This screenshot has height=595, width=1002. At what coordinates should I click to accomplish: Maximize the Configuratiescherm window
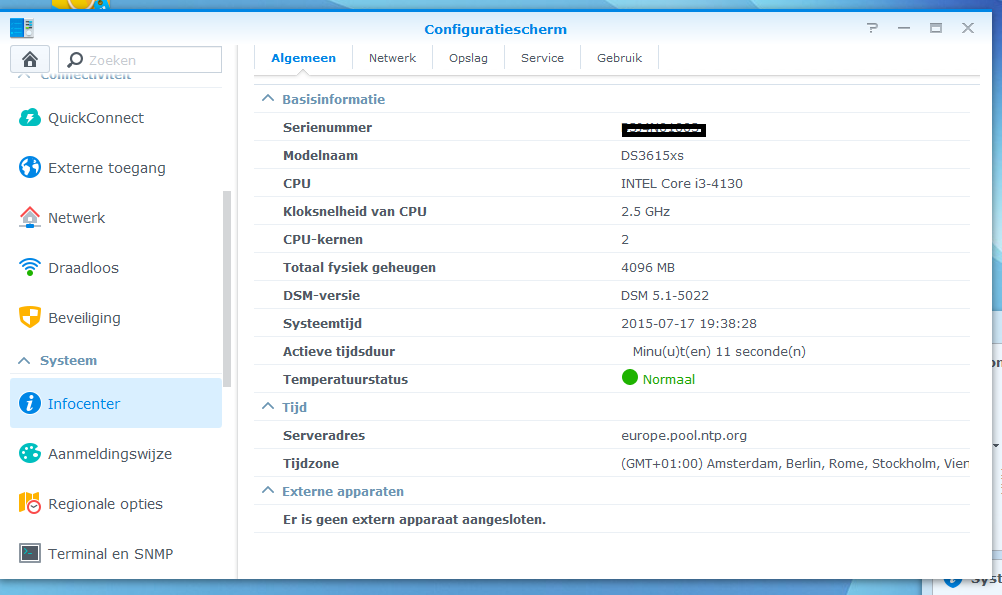(x=936, y=28)
